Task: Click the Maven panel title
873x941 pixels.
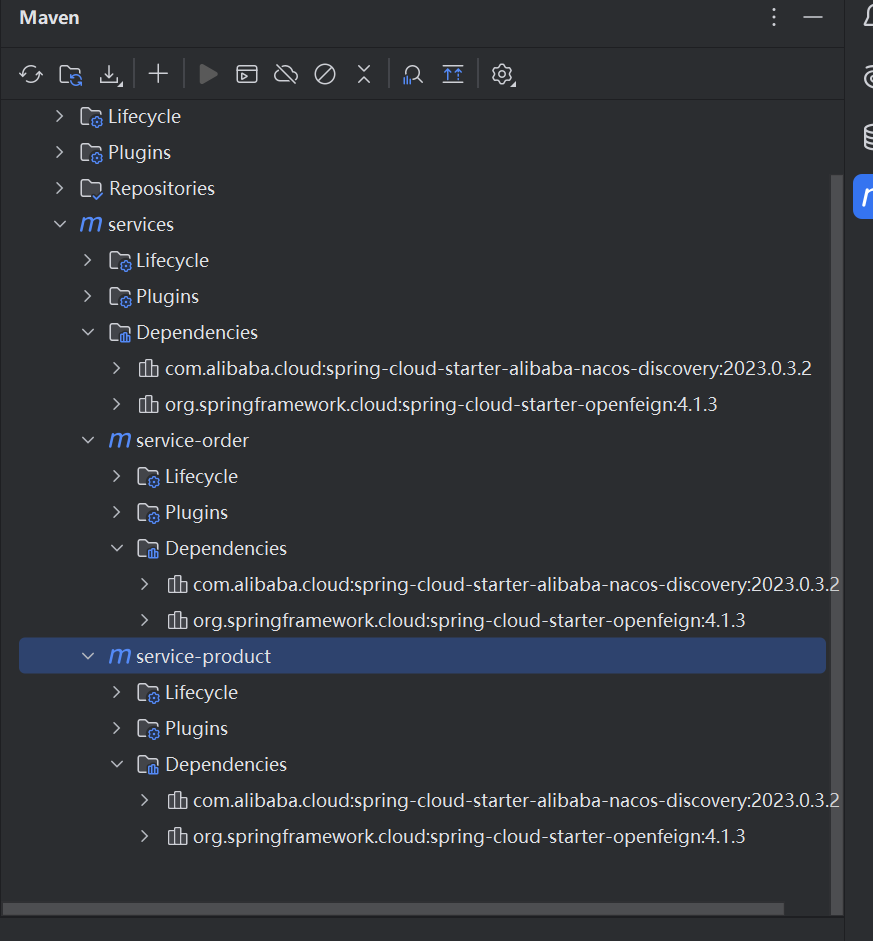Action: click(49, 17)
